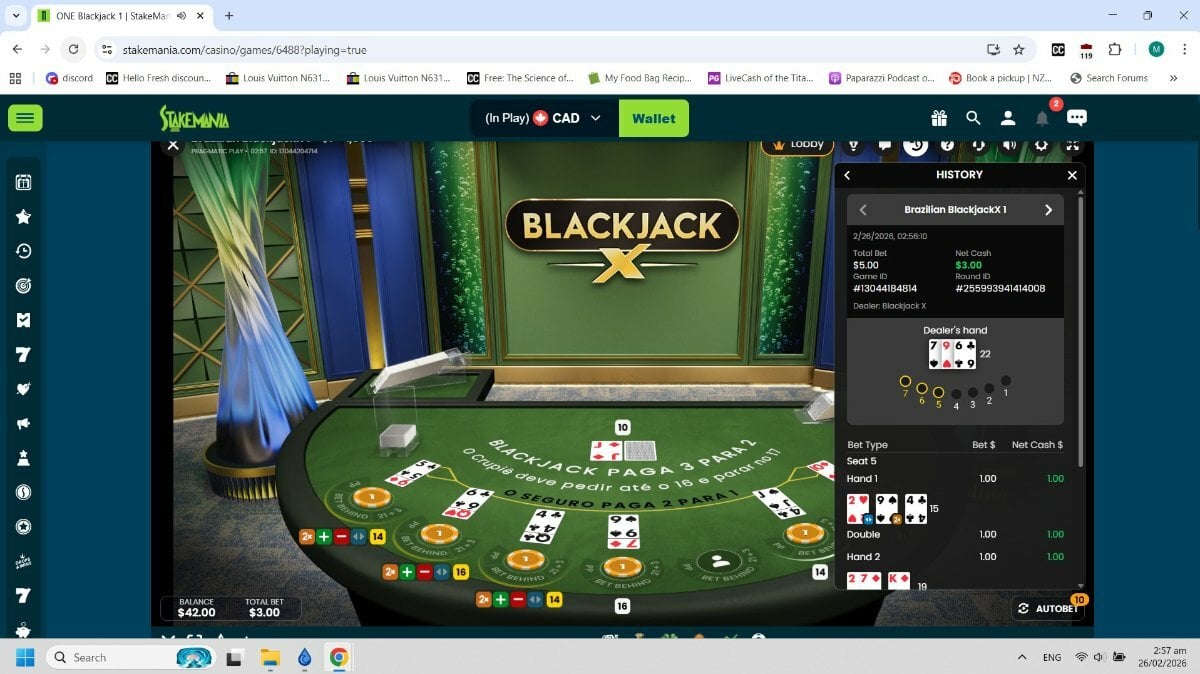Toggle fullscreen mode for the game
This screenshot has width=1200, height=674.
(1072, 145)
